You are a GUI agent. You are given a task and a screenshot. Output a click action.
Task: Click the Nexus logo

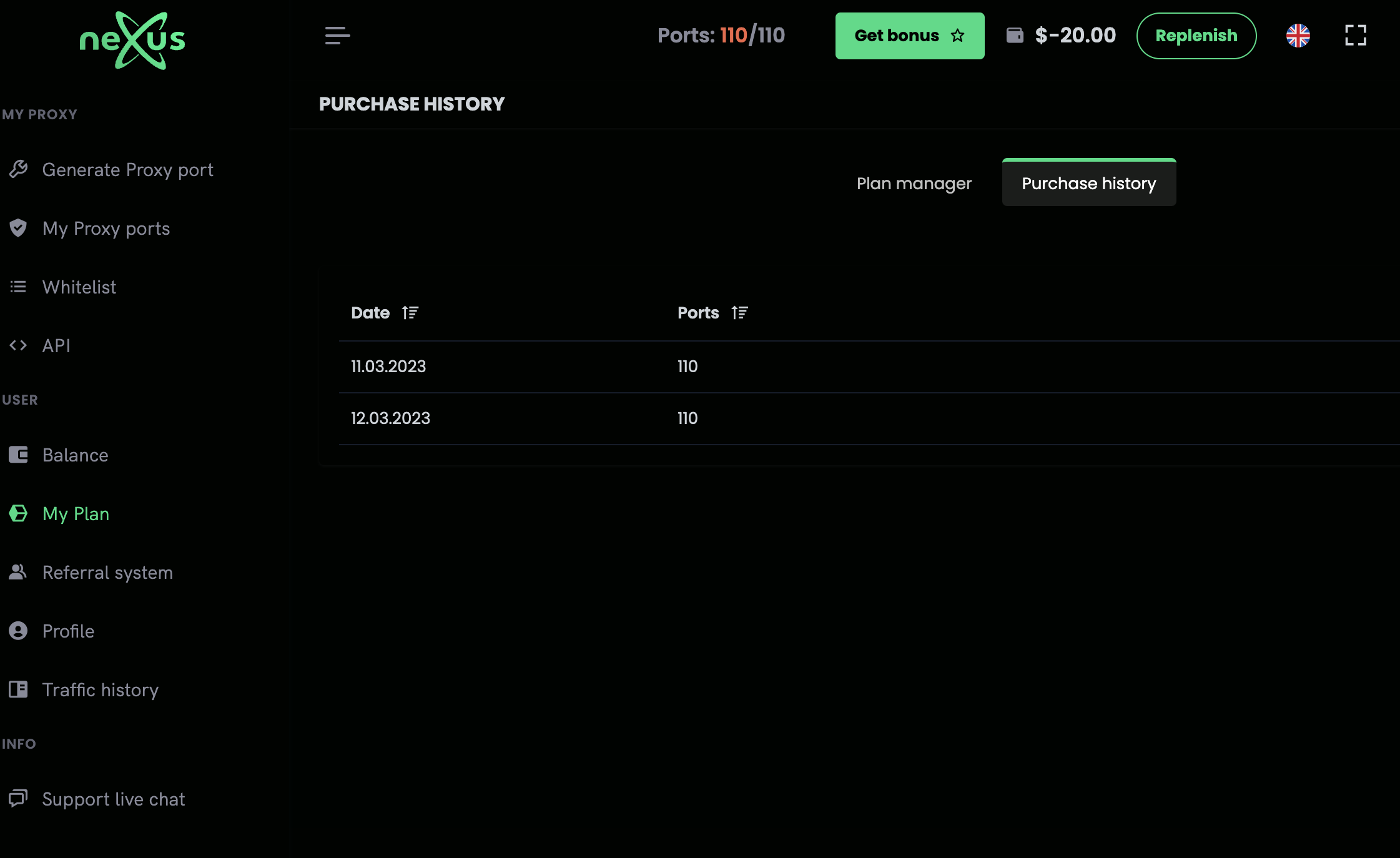pos(132,40)
